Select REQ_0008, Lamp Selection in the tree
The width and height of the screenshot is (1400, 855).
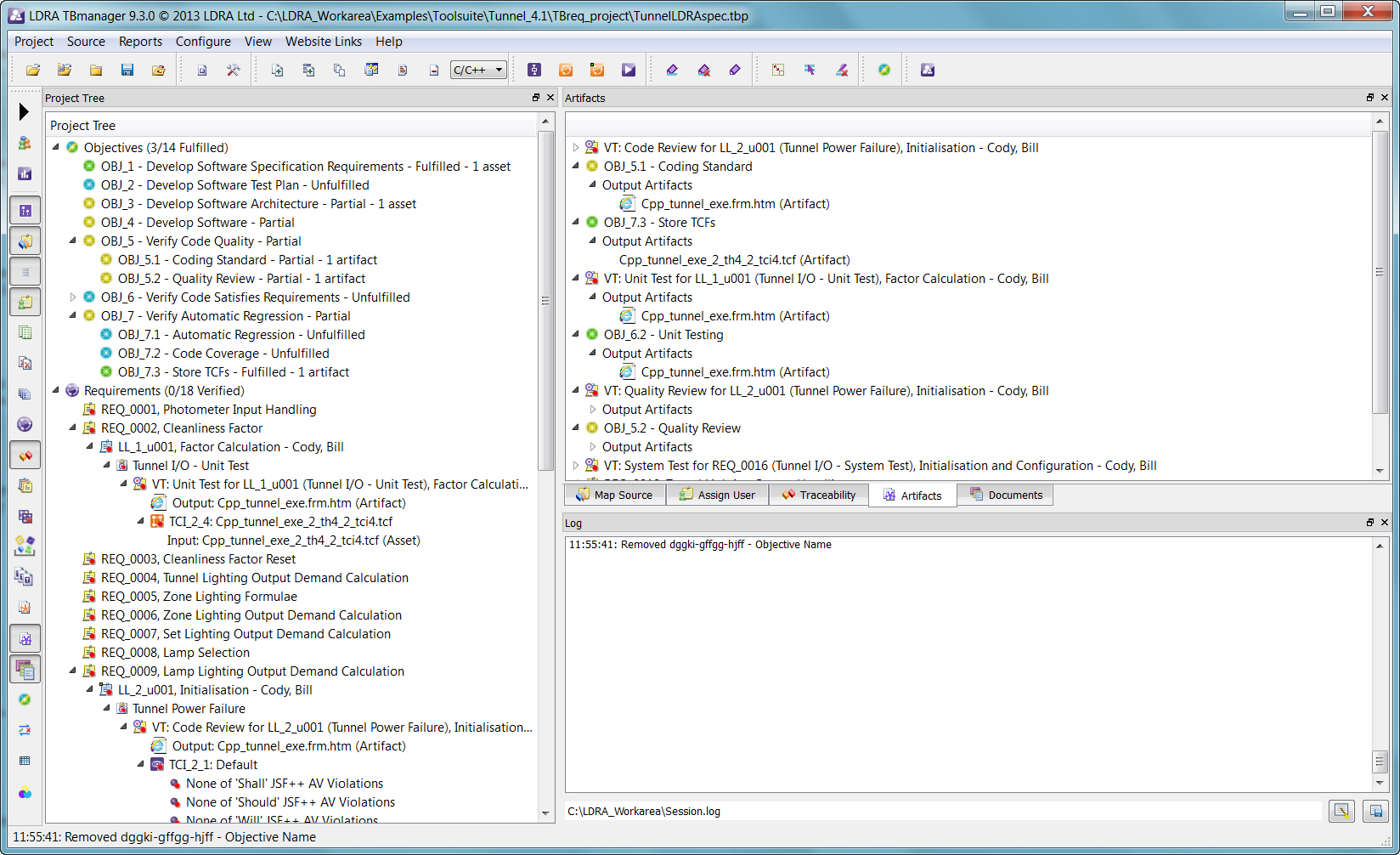[175, 653]
